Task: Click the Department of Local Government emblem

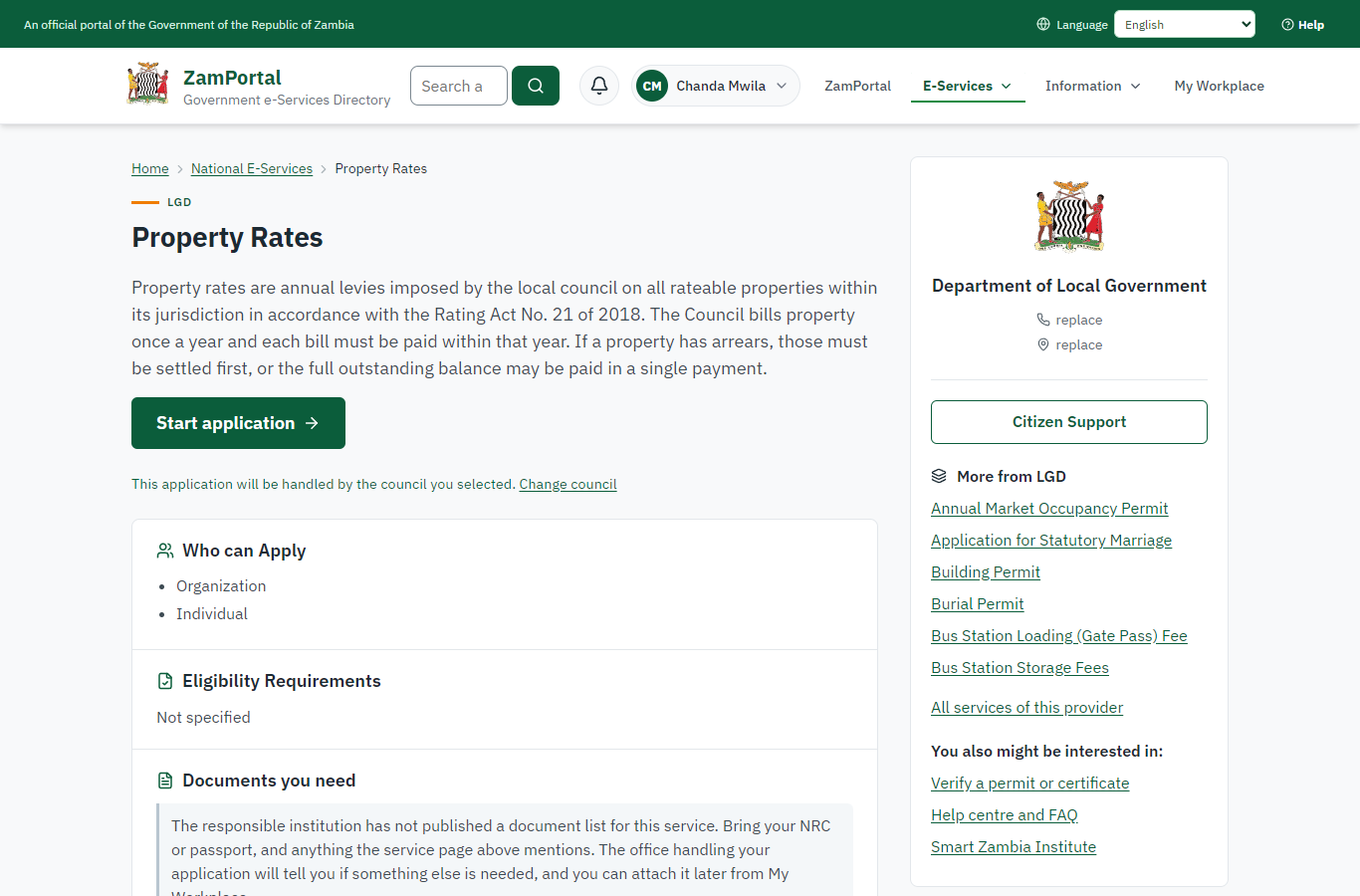Action: tap(1069, 216)
